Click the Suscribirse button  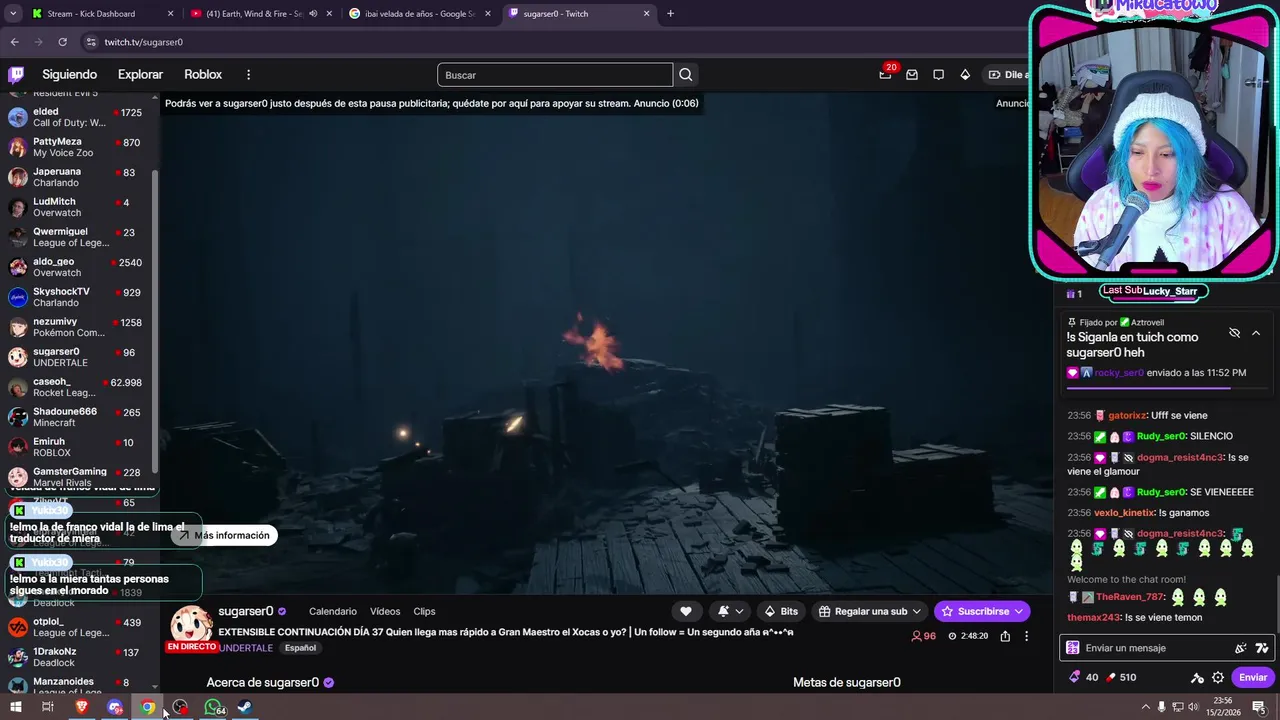982,611
